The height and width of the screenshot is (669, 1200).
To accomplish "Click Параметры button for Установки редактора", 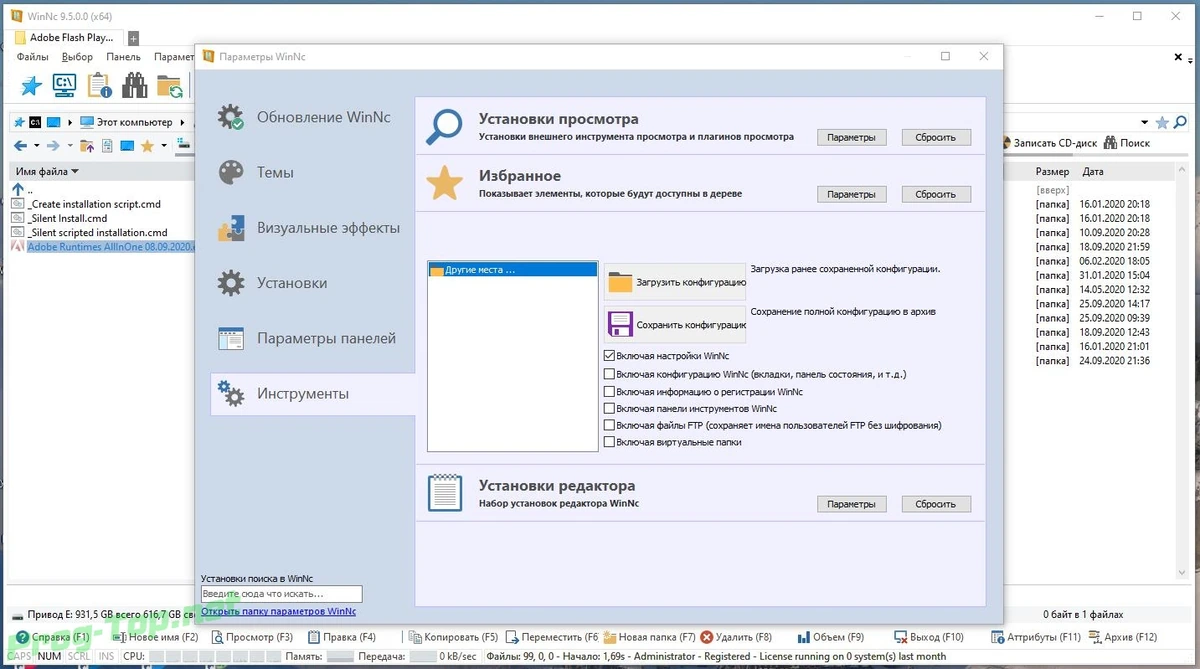I will (851, 504).
